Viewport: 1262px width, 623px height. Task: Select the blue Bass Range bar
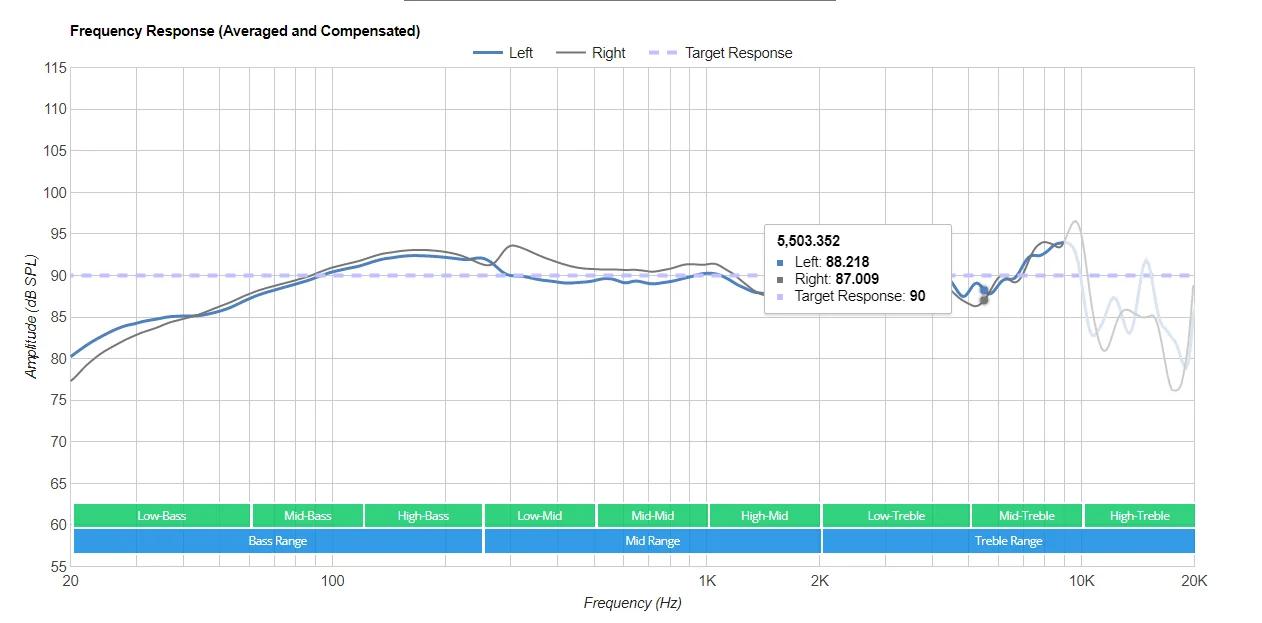tap(277, 541)
